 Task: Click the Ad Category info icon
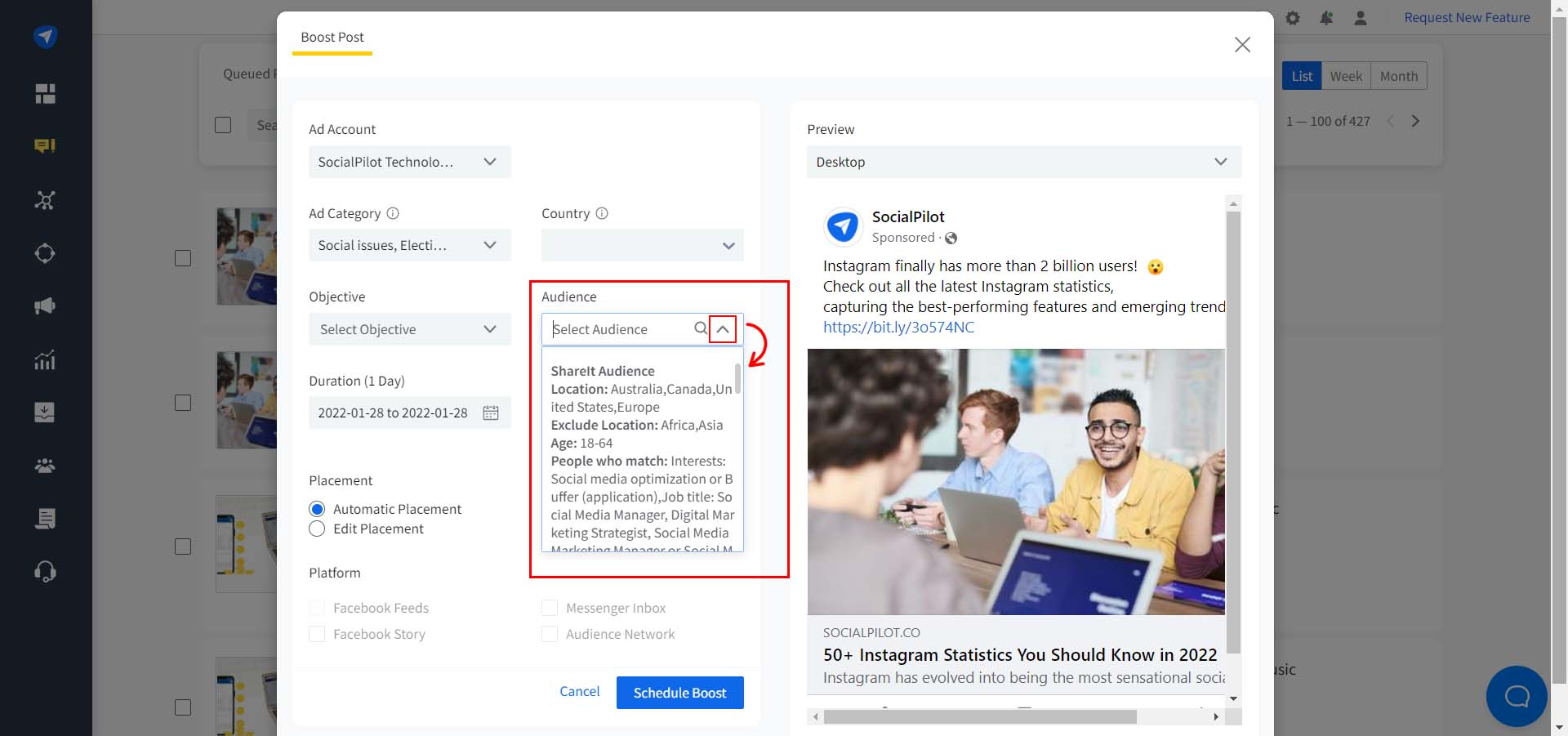coord(393,213)
